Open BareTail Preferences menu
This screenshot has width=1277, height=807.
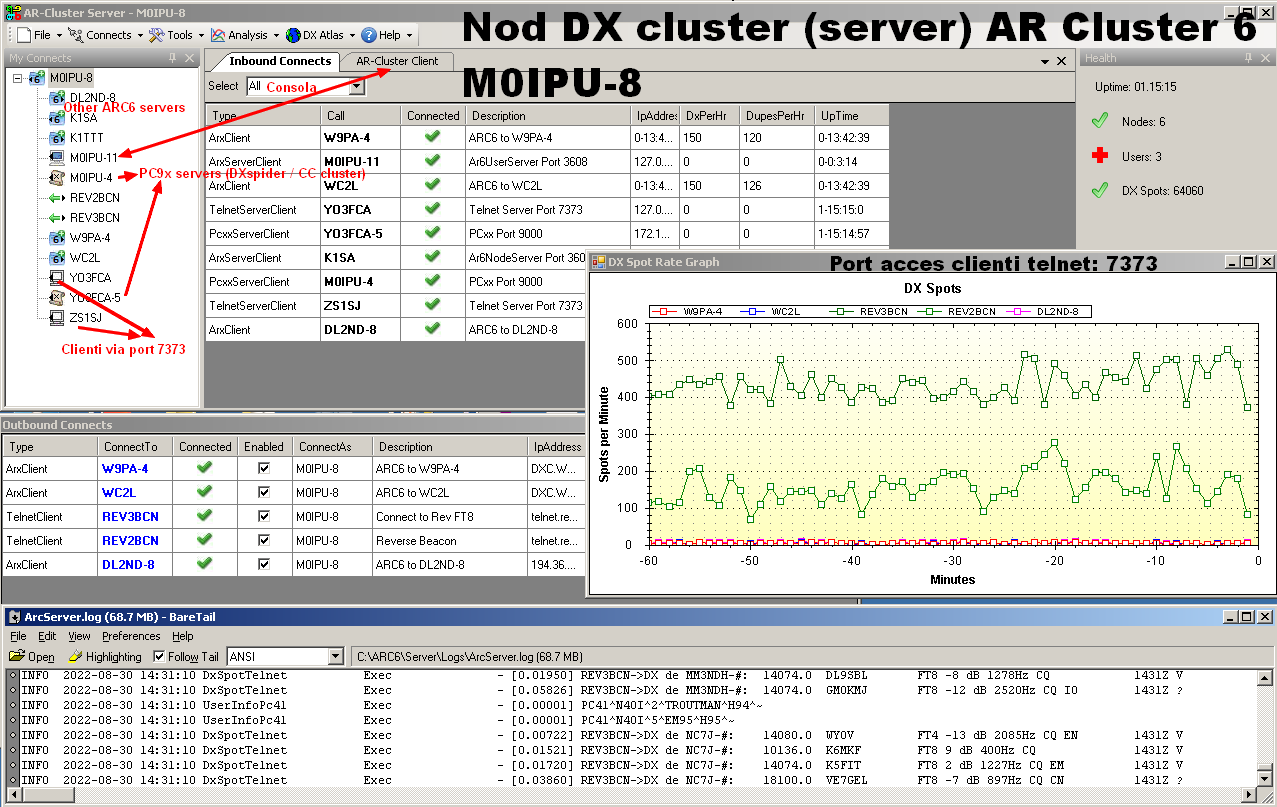[x=131, y=636]
